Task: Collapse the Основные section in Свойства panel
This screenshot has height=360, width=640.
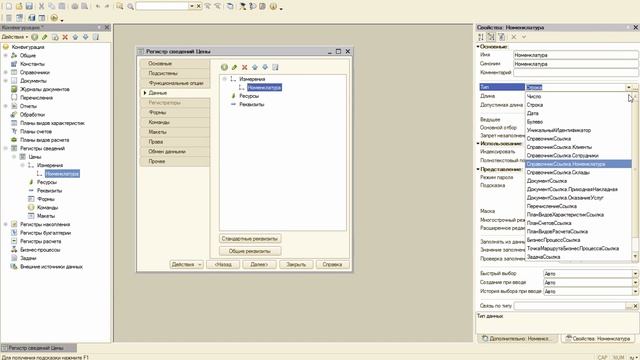Action: [x=478, y=47]
